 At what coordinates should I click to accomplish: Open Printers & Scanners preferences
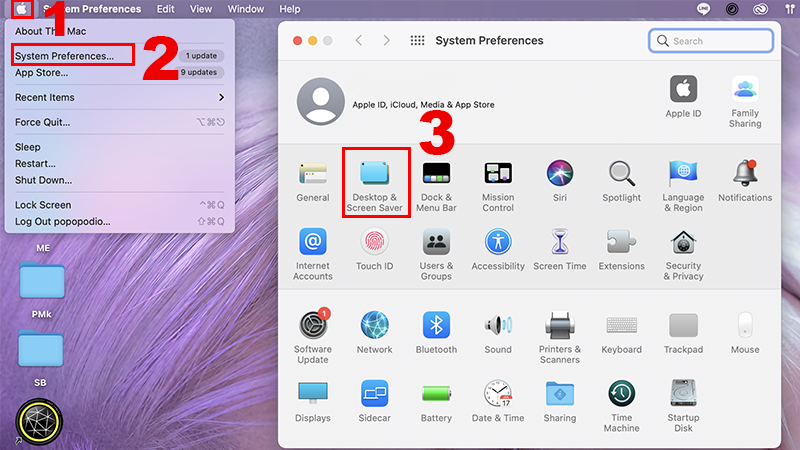(560, 338)
